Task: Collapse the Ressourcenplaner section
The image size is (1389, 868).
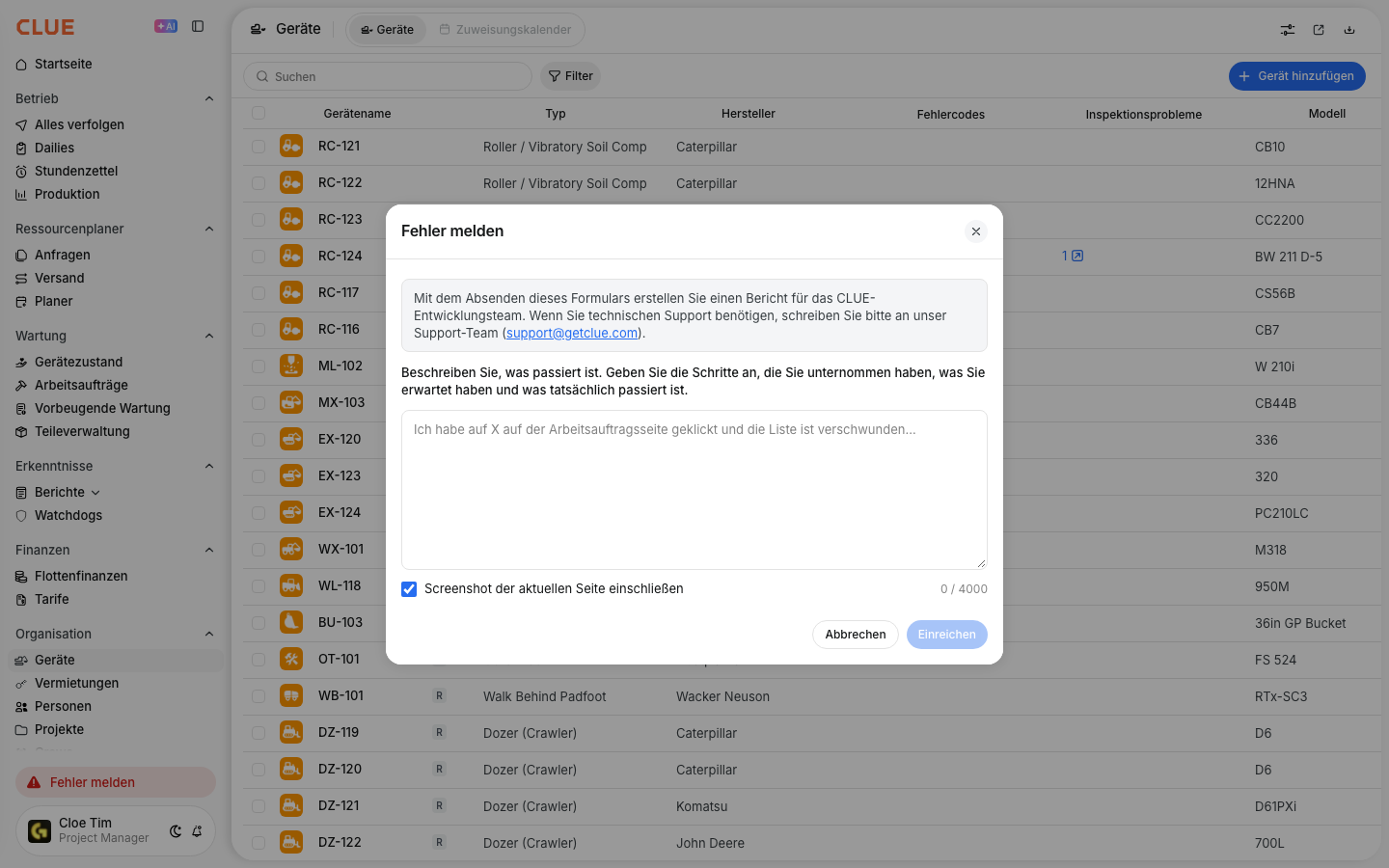Action: click(x=209, y=229)
